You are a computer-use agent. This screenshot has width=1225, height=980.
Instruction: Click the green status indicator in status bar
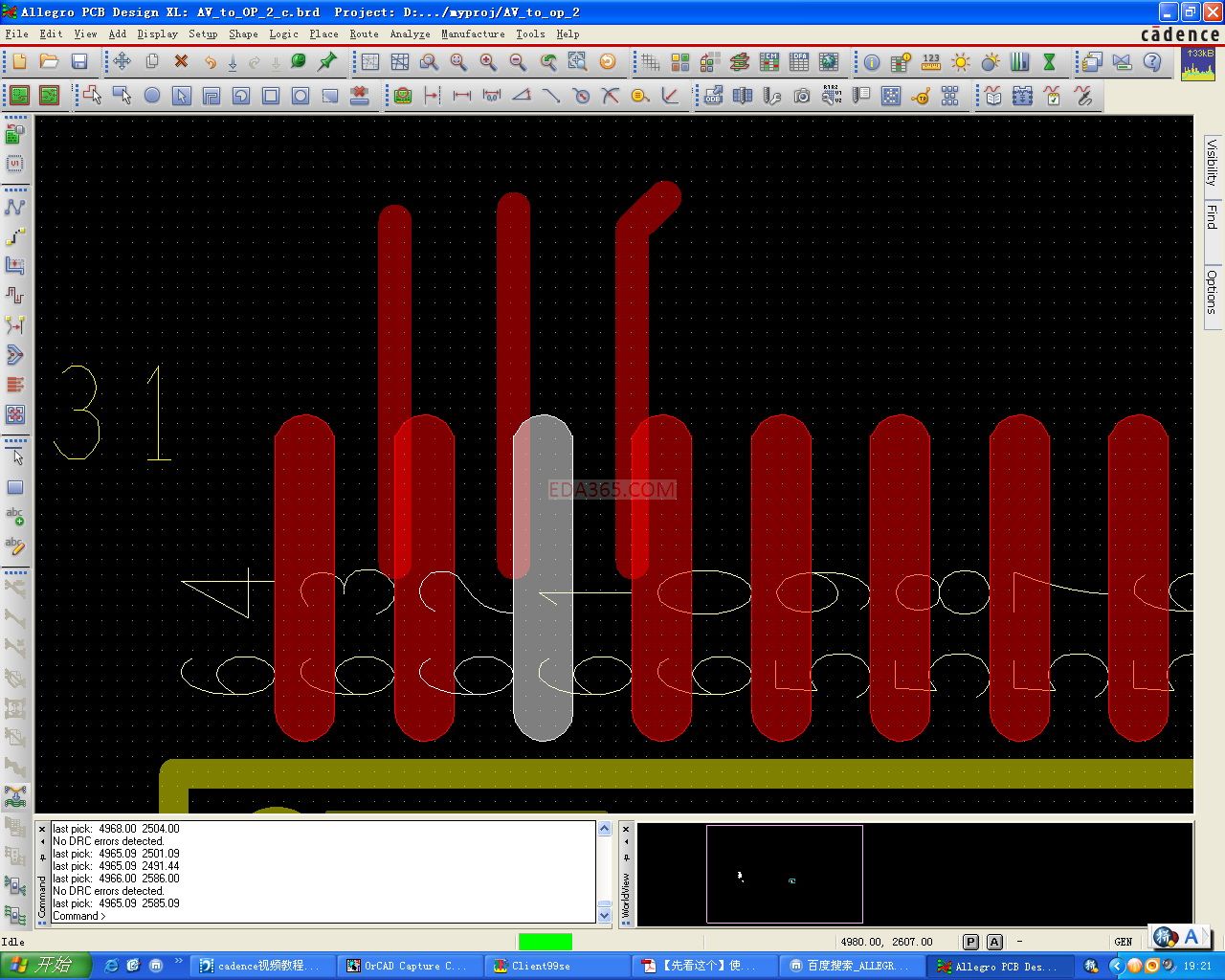(x=546, y=942)
